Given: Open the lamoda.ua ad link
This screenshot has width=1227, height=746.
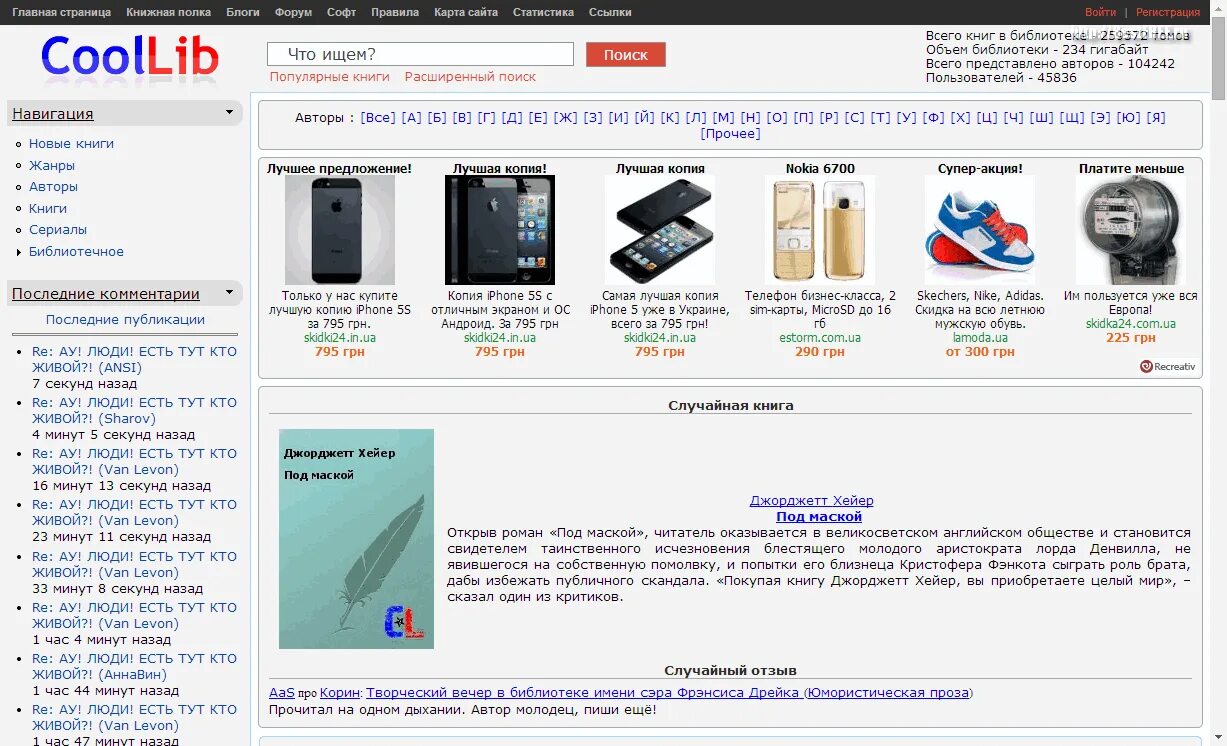Looking at the screenshot, I should click(x=980, y=338).
